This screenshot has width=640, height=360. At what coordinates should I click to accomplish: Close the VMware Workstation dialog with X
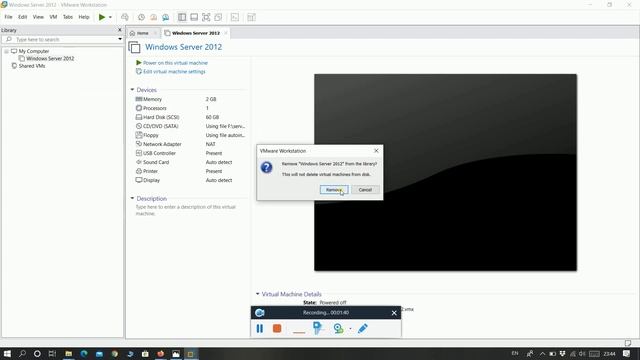tap(376, 151)
